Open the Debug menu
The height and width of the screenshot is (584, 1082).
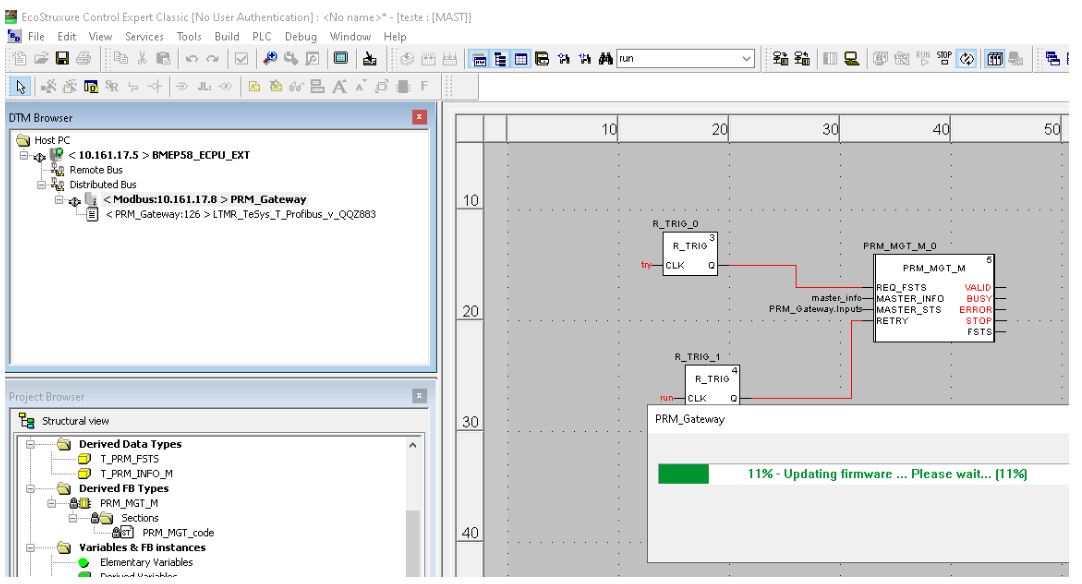(301, 37)
